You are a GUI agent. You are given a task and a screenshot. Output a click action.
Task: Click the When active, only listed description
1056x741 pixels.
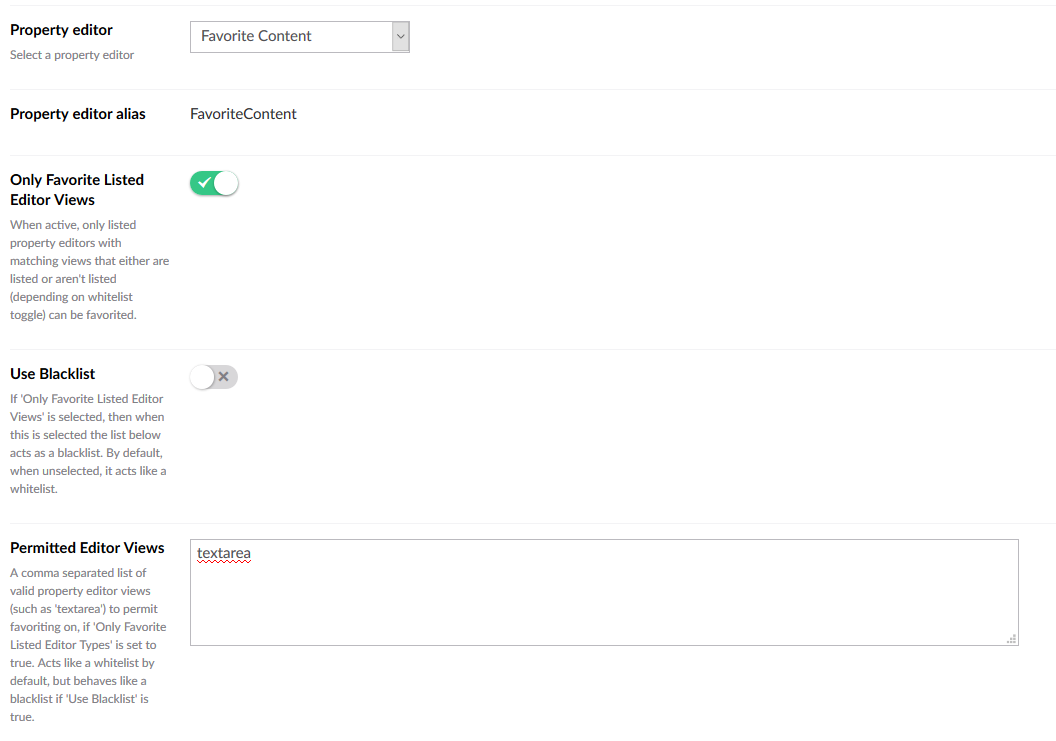tap(90, 270)
